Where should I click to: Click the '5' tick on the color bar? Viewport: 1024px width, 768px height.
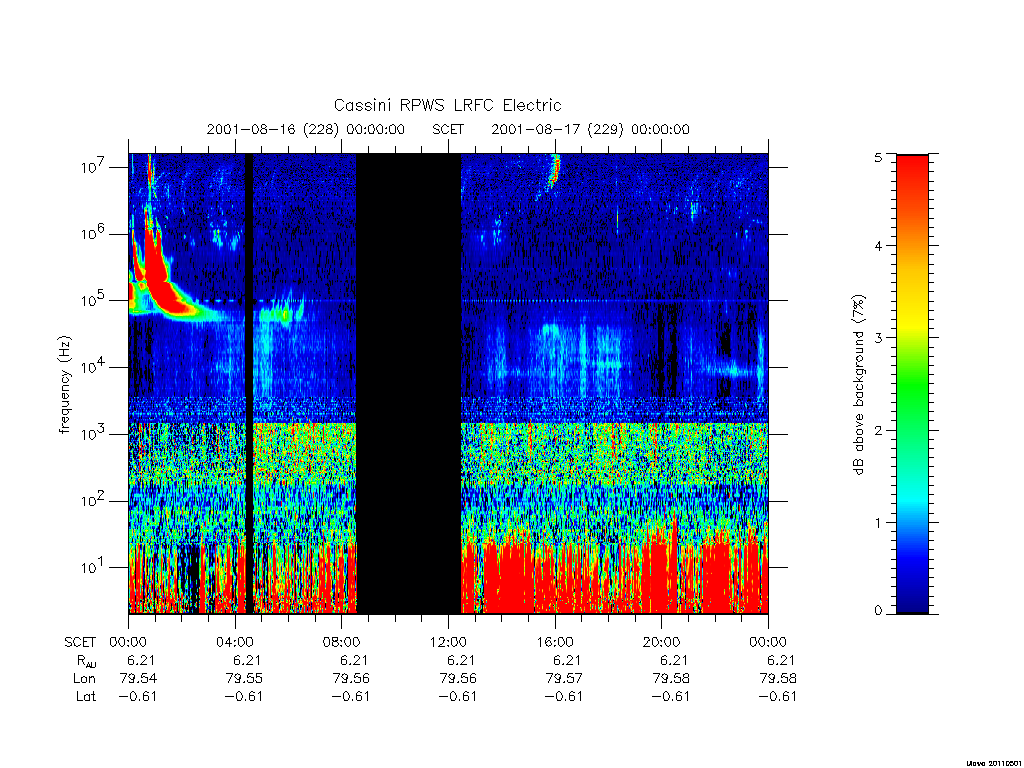pos(878,157)
